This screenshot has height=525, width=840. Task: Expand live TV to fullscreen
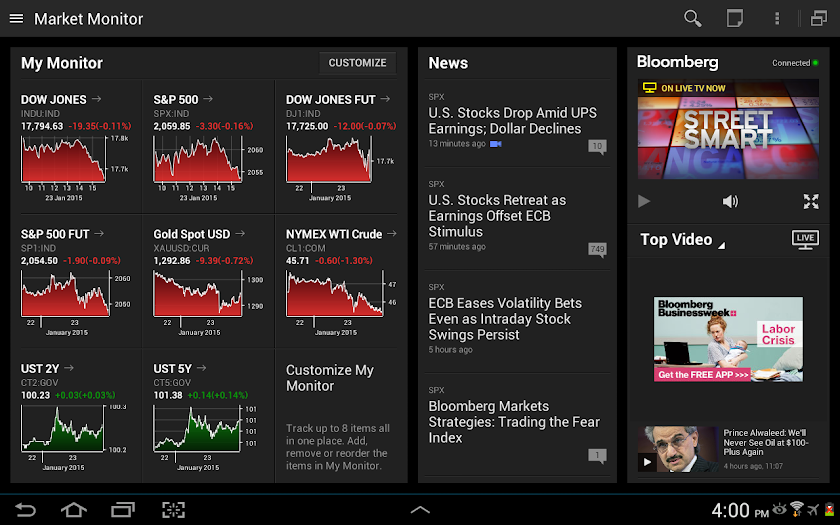[x=811, y=201]
